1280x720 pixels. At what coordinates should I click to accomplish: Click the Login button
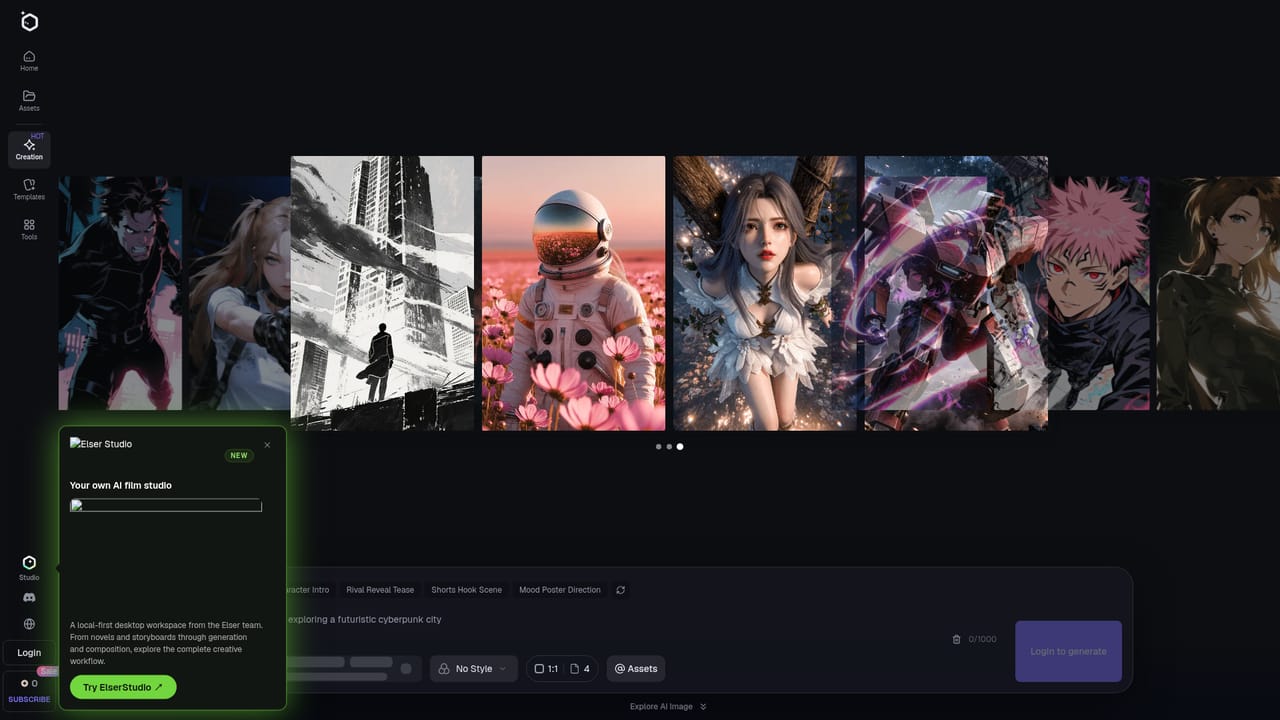29,653
